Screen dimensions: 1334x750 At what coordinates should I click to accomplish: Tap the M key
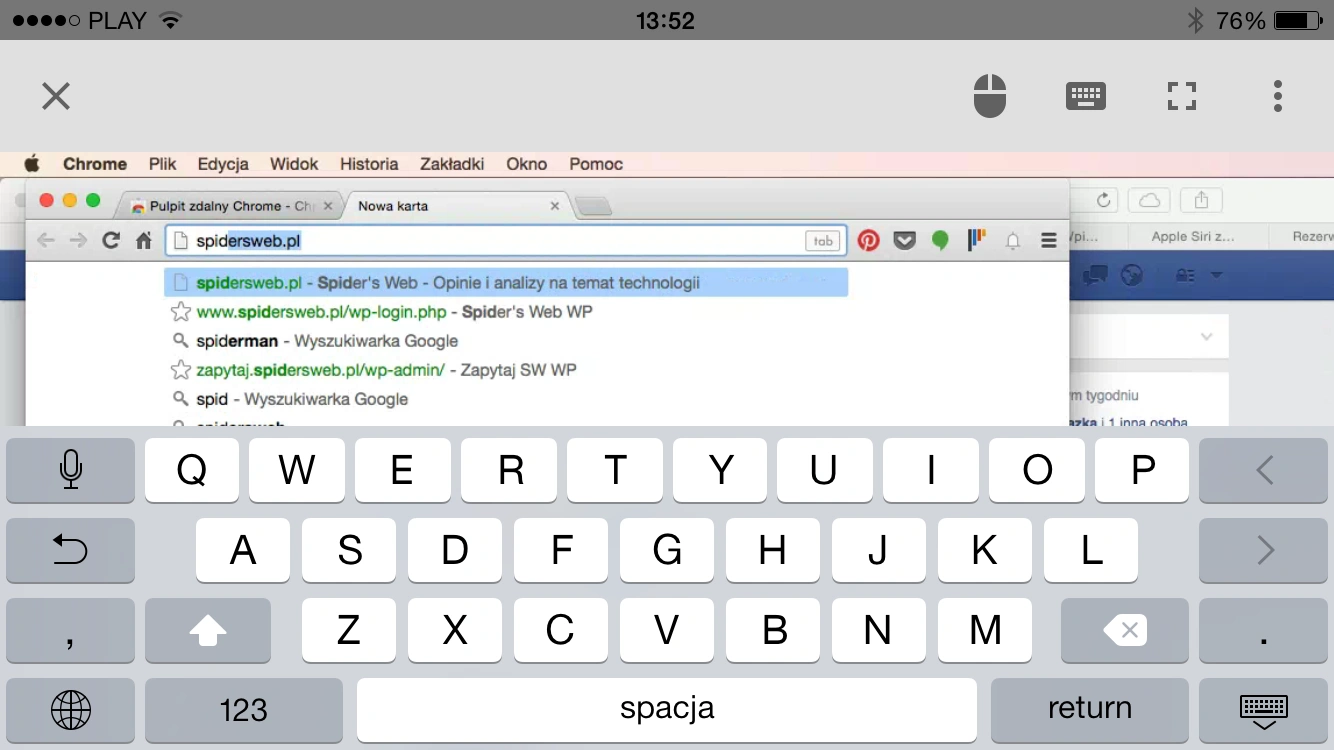click(985, 630)
